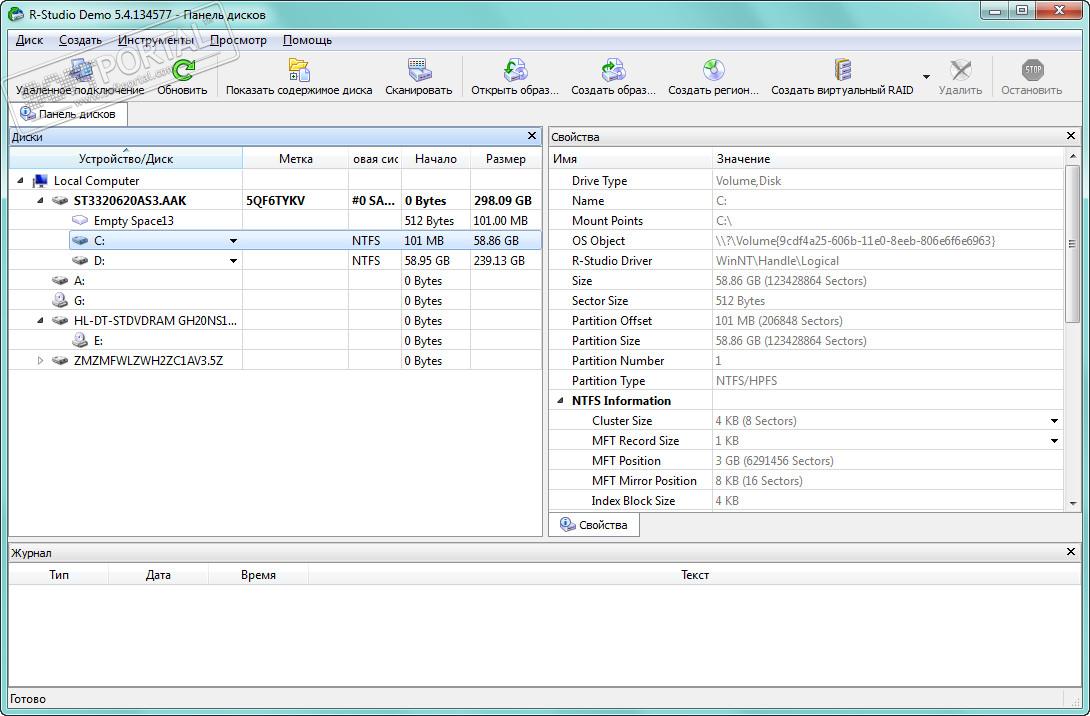Click the R-Studio app icon in title bar
1090x716 pixels.
tap(15, 13)
